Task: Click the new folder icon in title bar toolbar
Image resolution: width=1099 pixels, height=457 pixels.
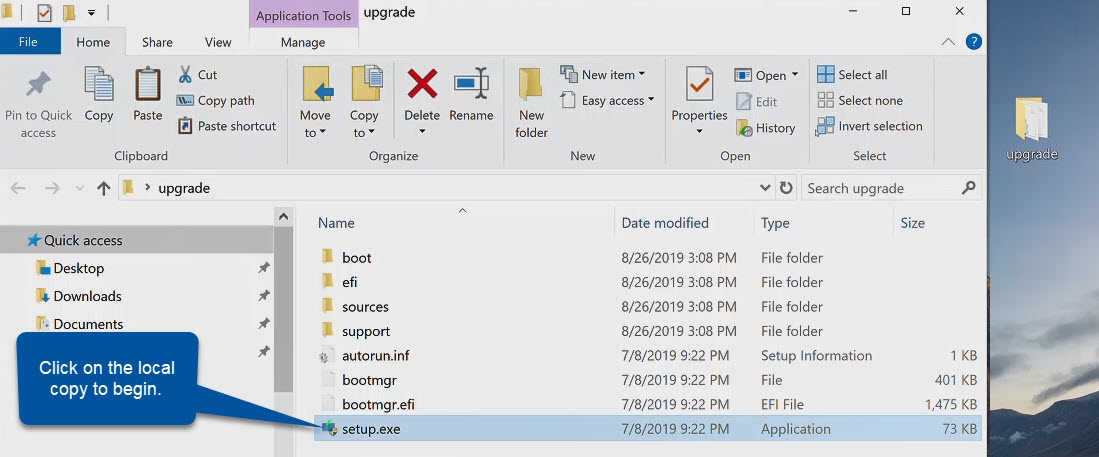Action: coord(69,13)
